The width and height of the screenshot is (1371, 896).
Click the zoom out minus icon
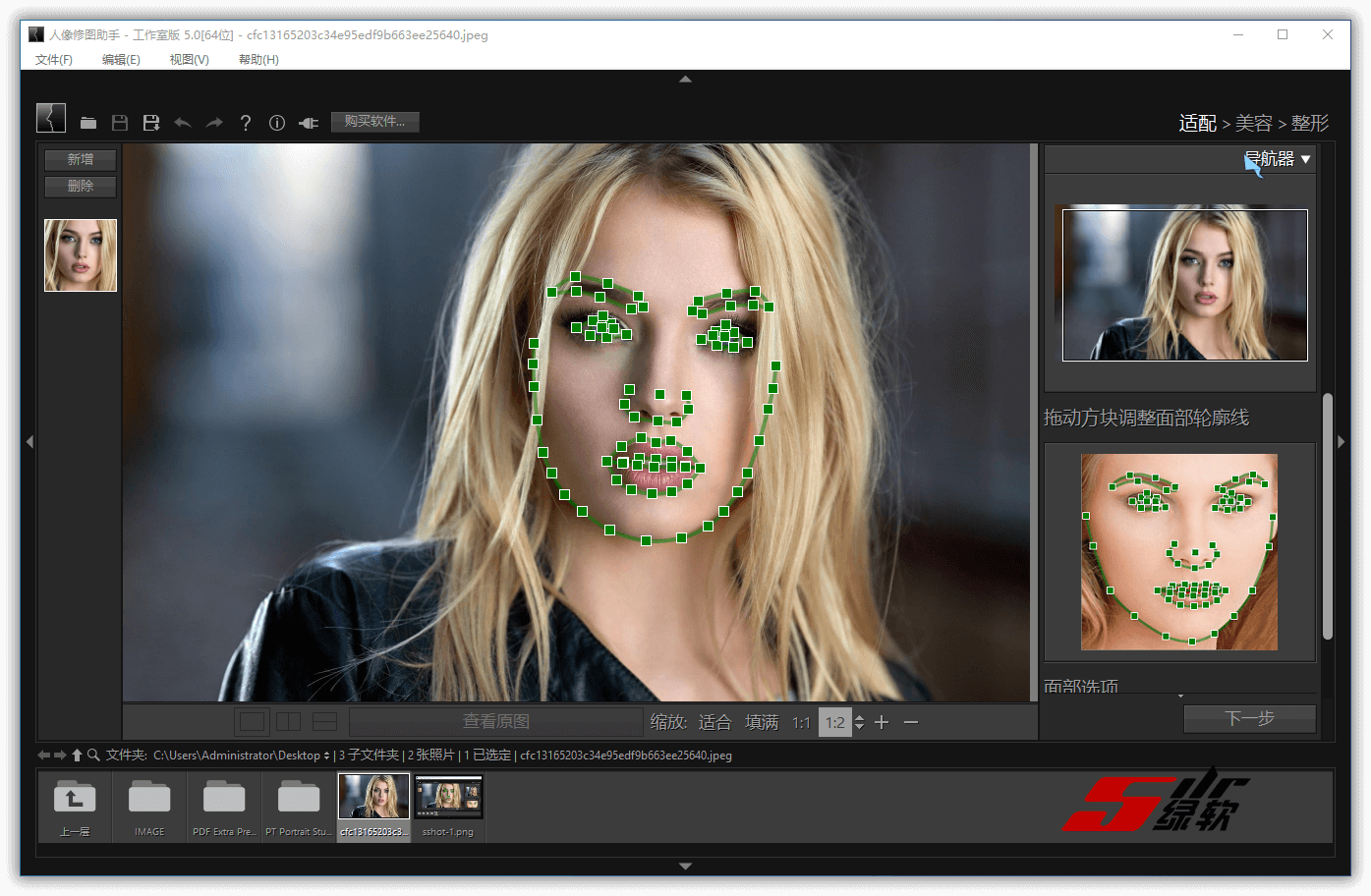(911, 722)
